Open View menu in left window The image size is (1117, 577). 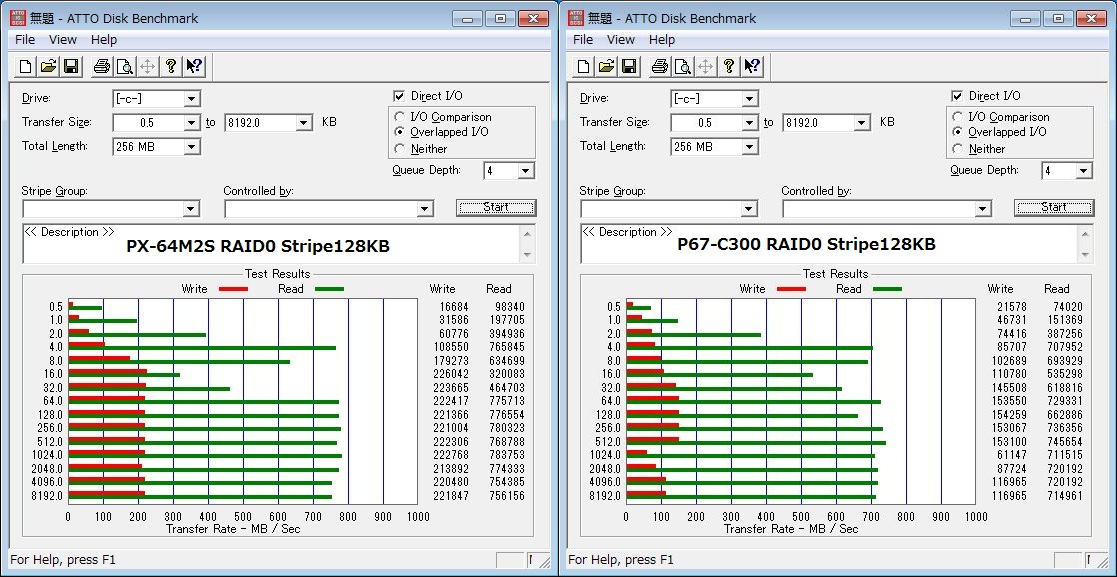(63, 40)
